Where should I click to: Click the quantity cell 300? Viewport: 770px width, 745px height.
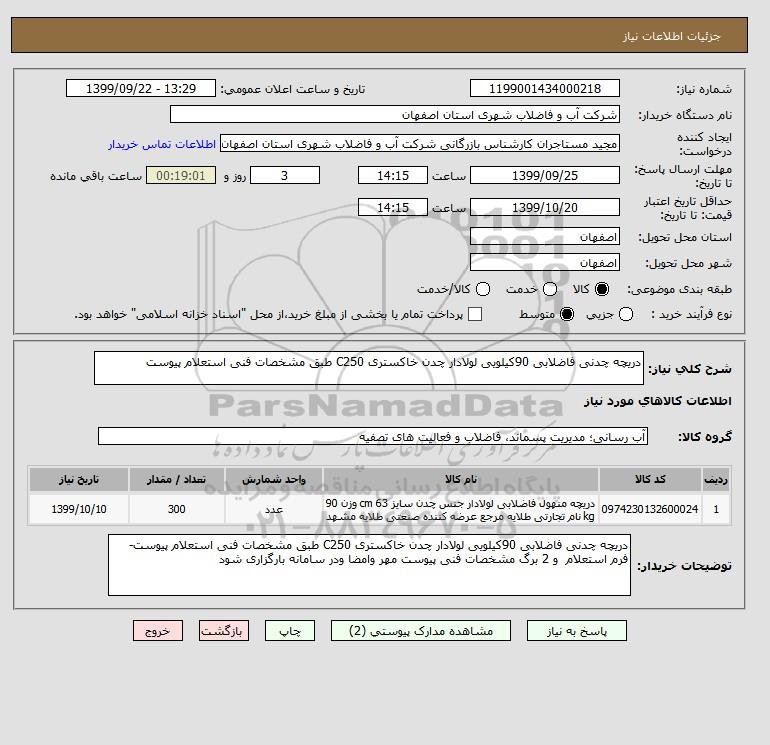pos(177,509)
